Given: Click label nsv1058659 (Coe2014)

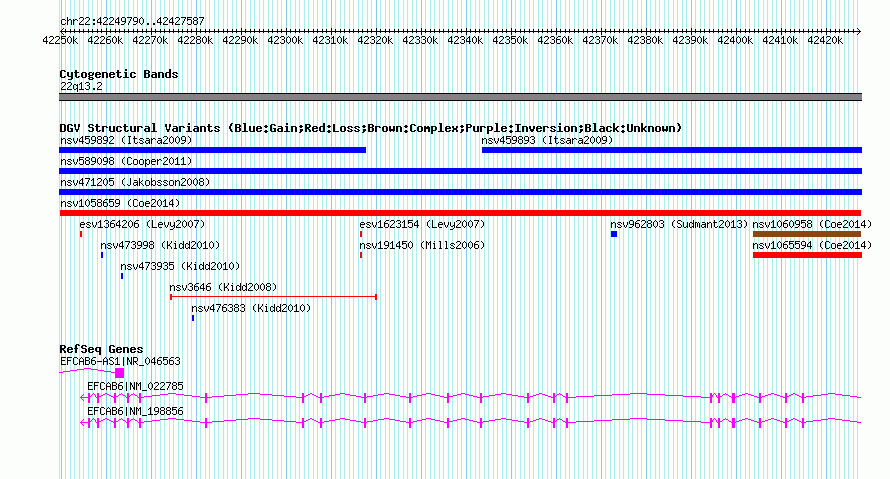Looking at the screenshot, I should tap(120, 203).
